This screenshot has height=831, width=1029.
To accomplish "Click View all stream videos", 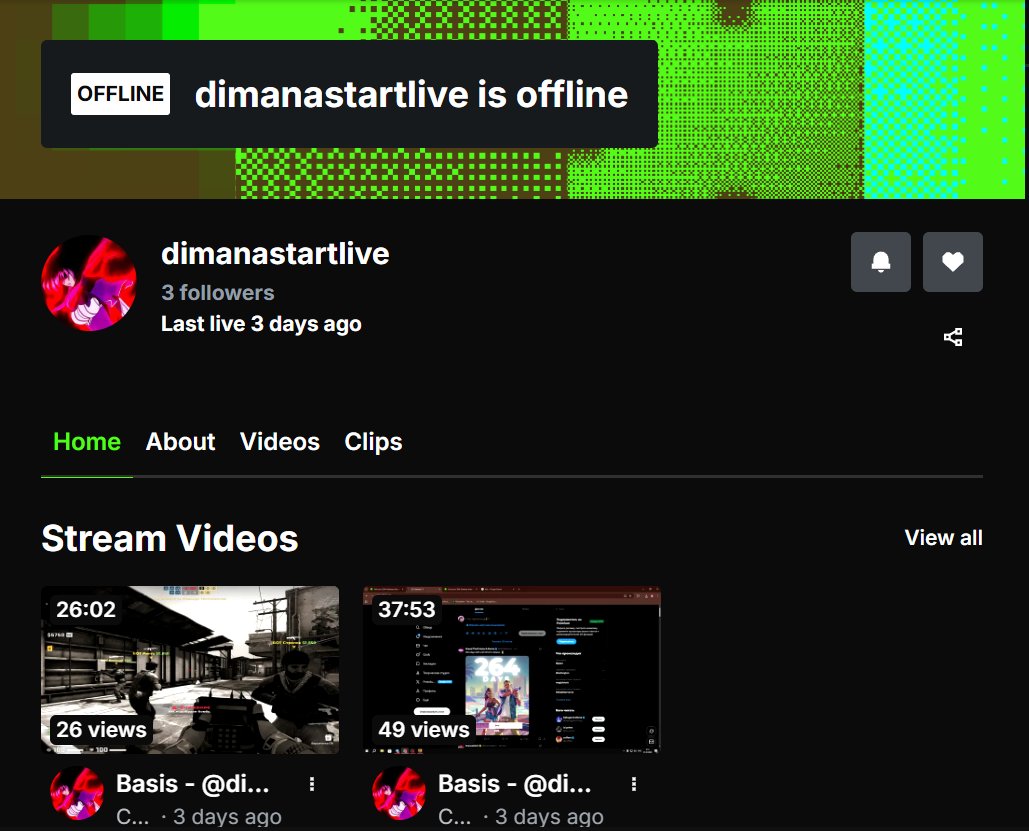I will tap(943, 538).
